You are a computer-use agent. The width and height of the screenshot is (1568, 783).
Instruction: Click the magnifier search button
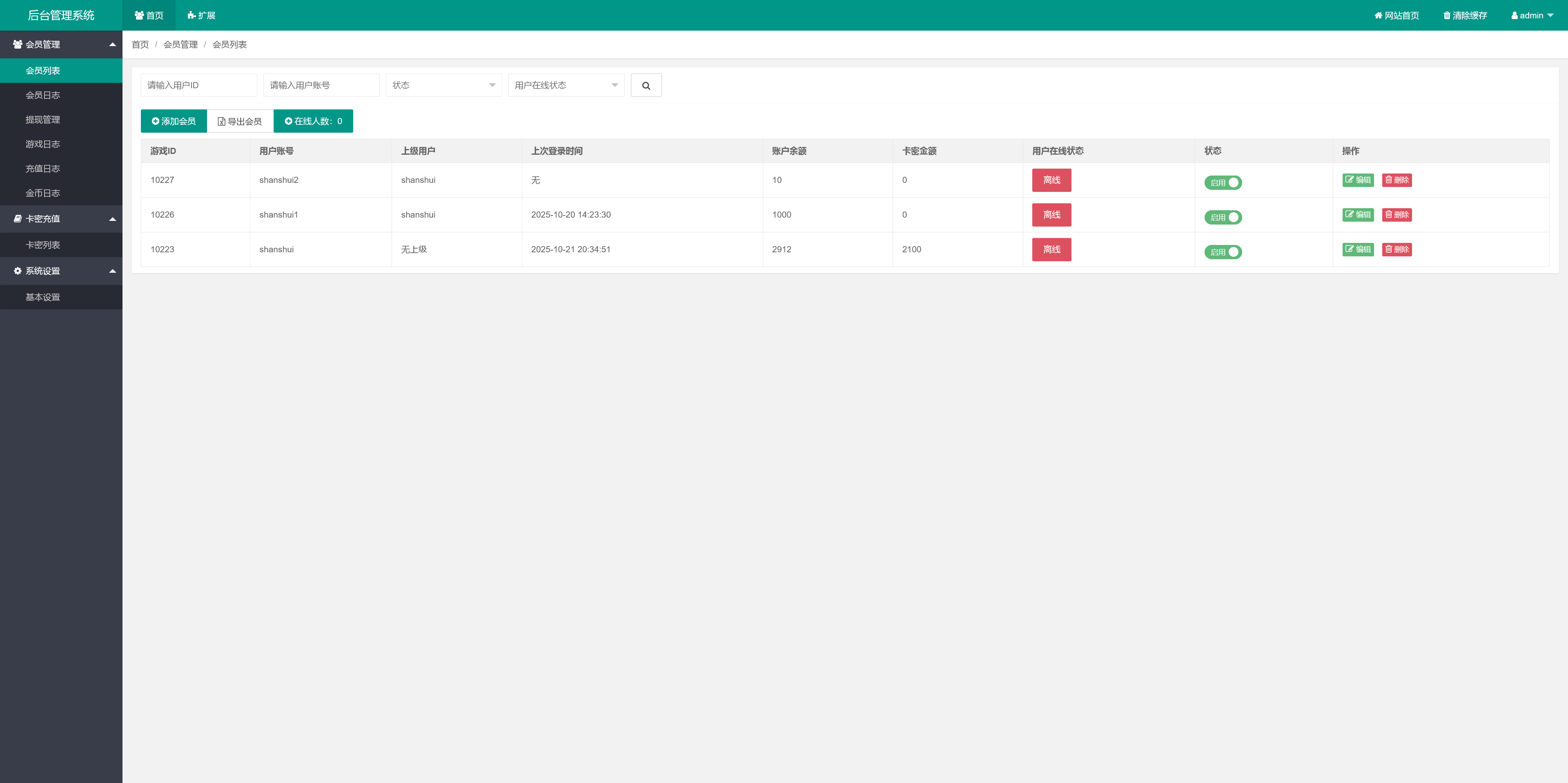646,85
